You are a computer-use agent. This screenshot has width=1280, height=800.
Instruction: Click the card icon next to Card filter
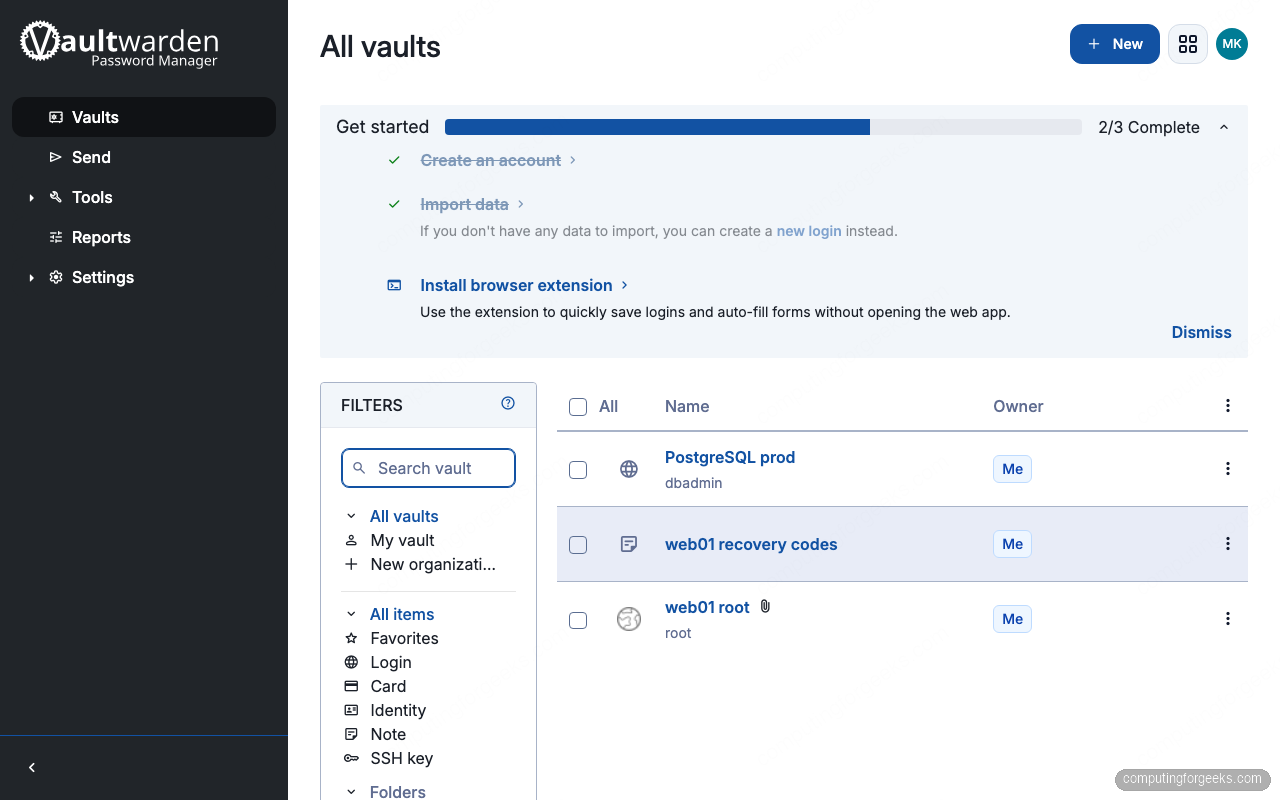point(351,686)
